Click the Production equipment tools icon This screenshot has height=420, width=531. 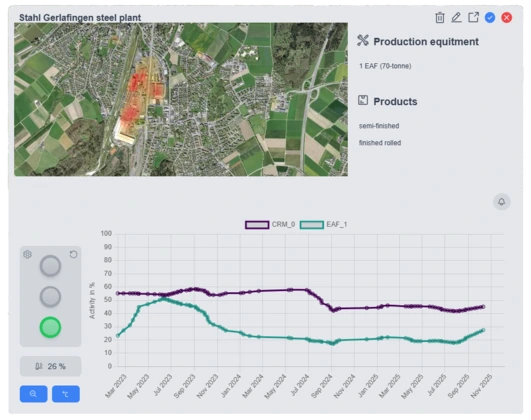click(x=363, y=41)
